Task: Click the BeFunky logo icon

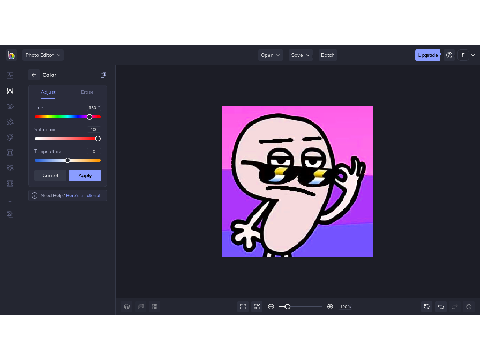Action: [11, 55]
